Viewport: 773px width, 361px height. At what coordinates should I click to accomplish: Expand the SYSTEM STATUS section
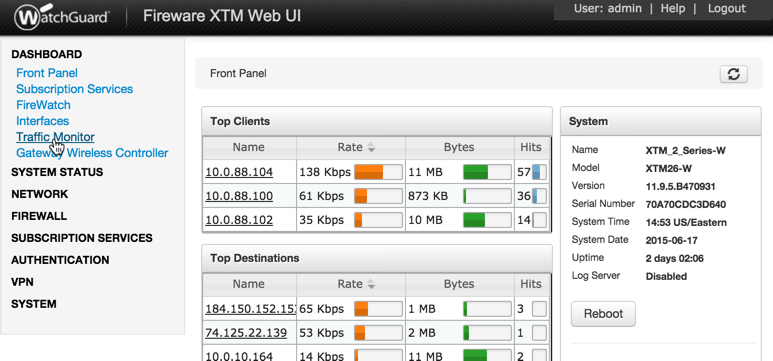(x=57, y=172)
